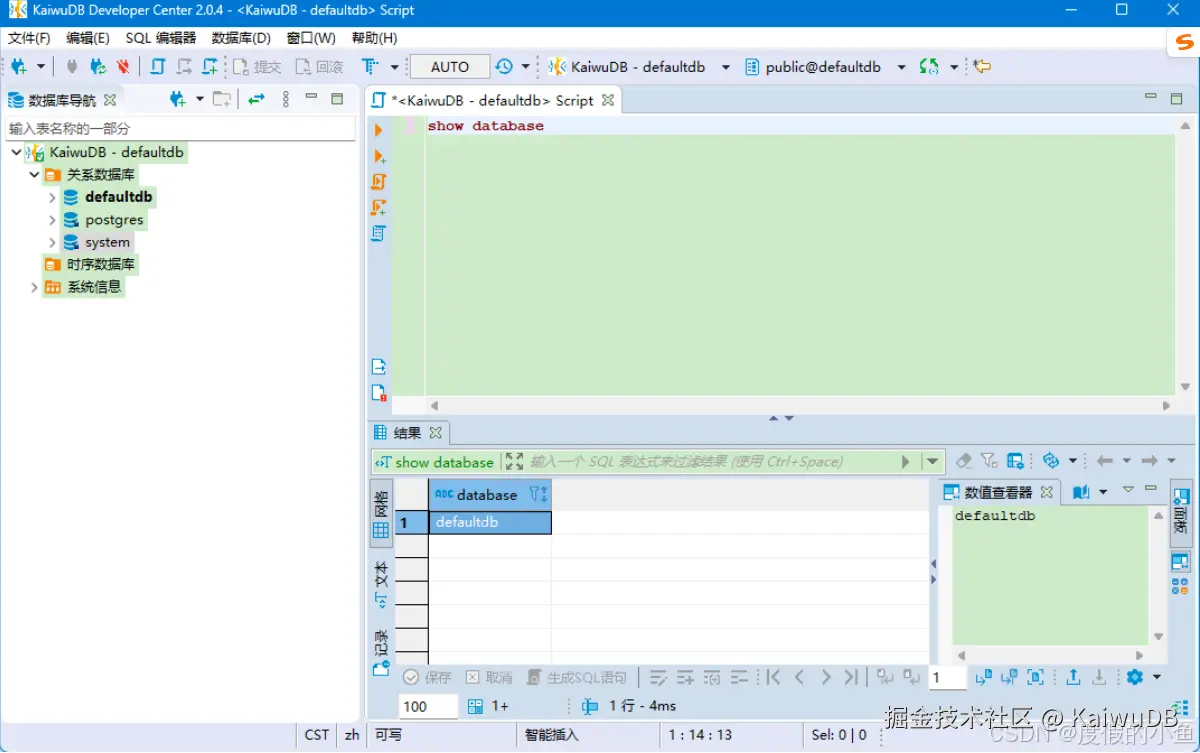The width and height of the screenshot is (1200, 753).
Task: Click the green refresh icon in main toolbar
Action: tap(929, 67)
